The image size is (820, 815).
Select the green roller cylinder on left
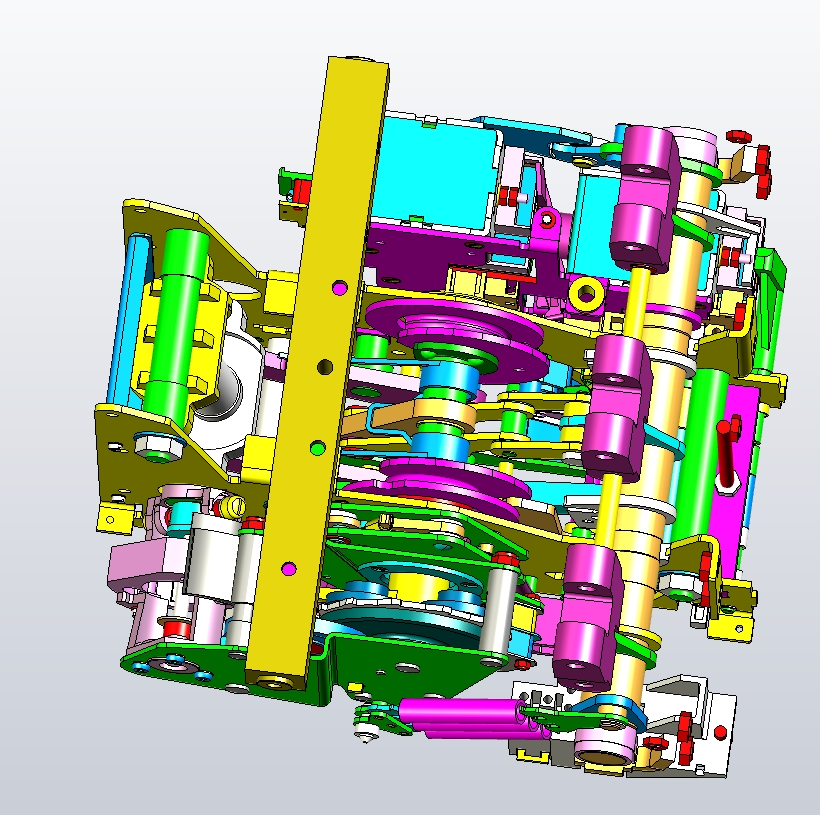pyautogui.click(x=177, y=328)
